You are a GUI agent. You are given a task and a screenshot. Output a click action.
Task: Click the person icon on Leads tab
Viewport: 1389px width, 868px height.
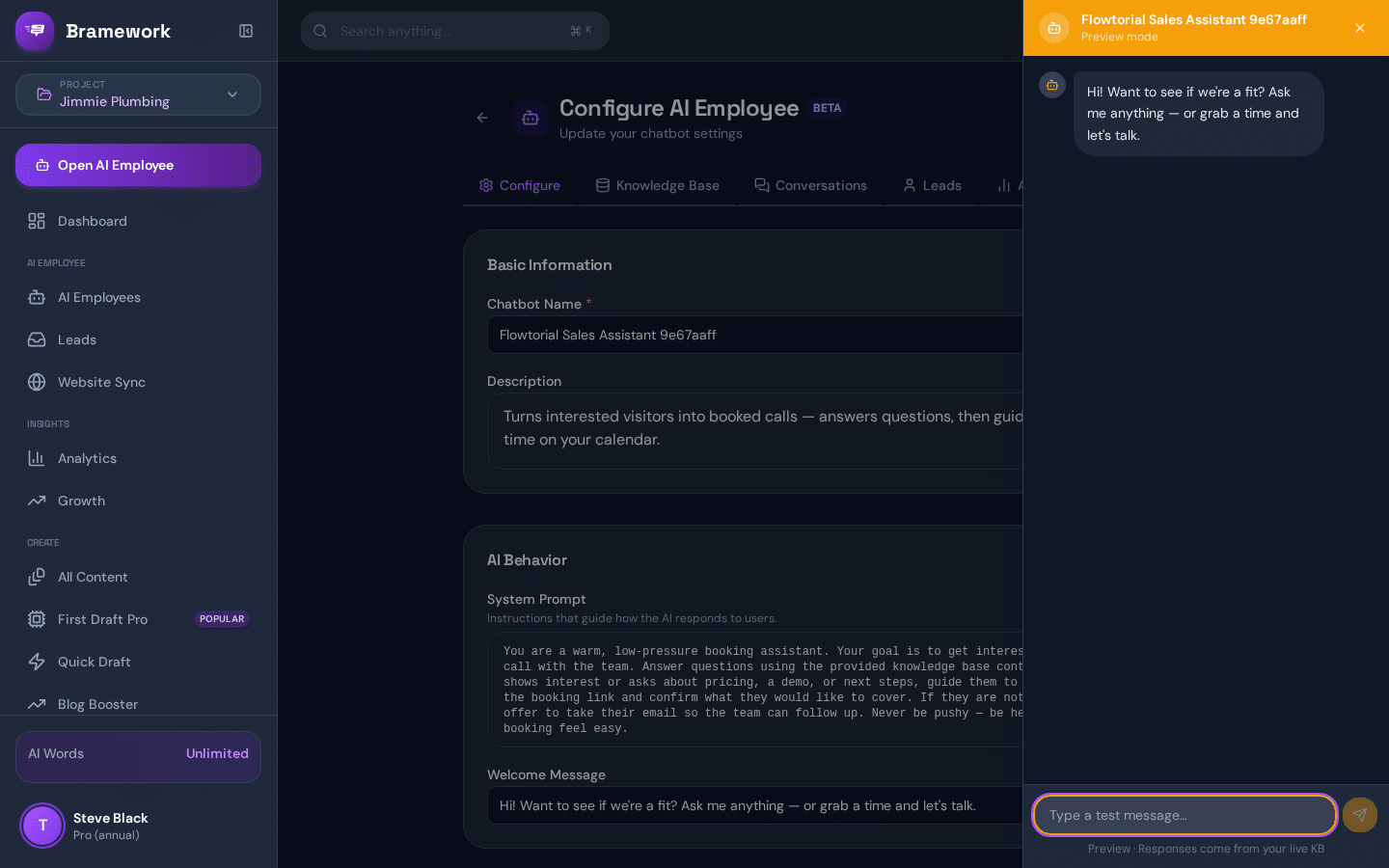(x=910, y=185)
